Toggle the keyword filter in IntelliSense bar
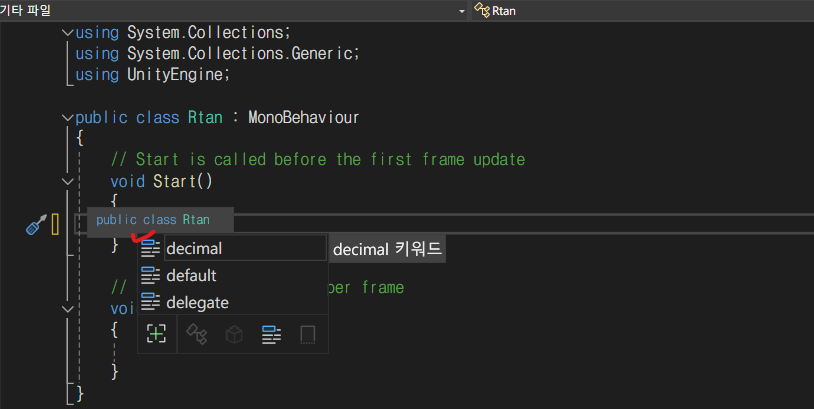Image resolution: width=814 pixels, height=409 pixels. pyautogui.click(x=272, y=335)
